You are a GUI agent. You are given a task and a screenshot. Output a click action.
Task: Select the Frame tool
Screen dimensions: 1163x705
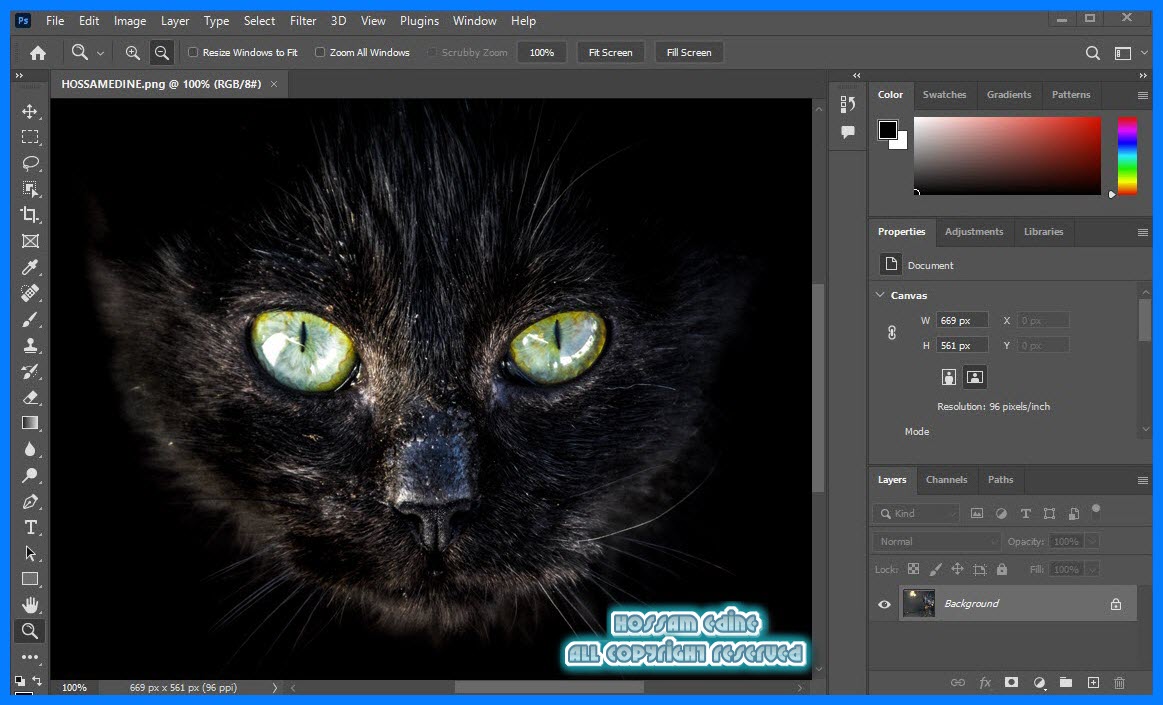click(30, 241)
